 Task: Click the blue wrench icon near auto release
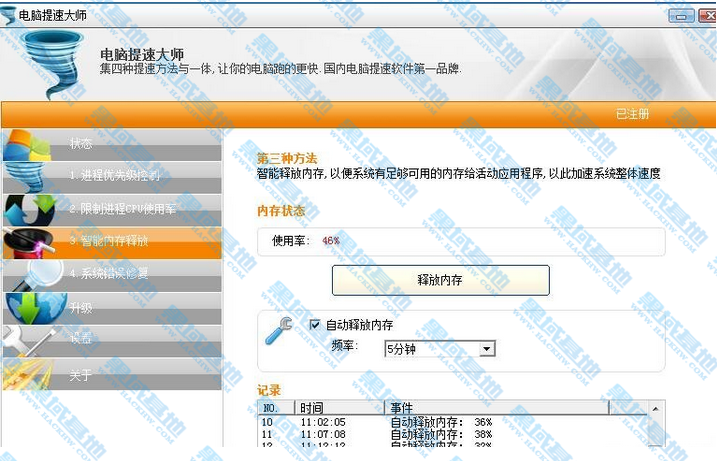tap(278, 331)
